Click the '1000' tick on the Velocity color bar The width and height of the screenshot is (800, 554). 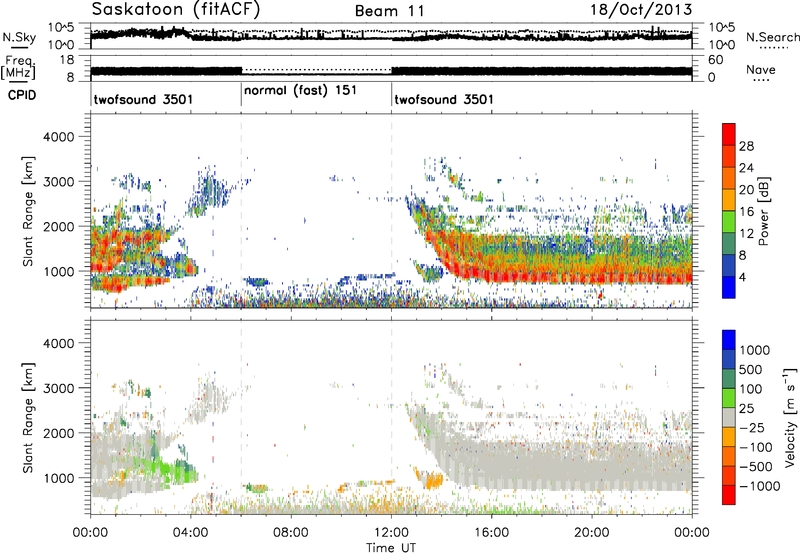(x=755, y=350)
